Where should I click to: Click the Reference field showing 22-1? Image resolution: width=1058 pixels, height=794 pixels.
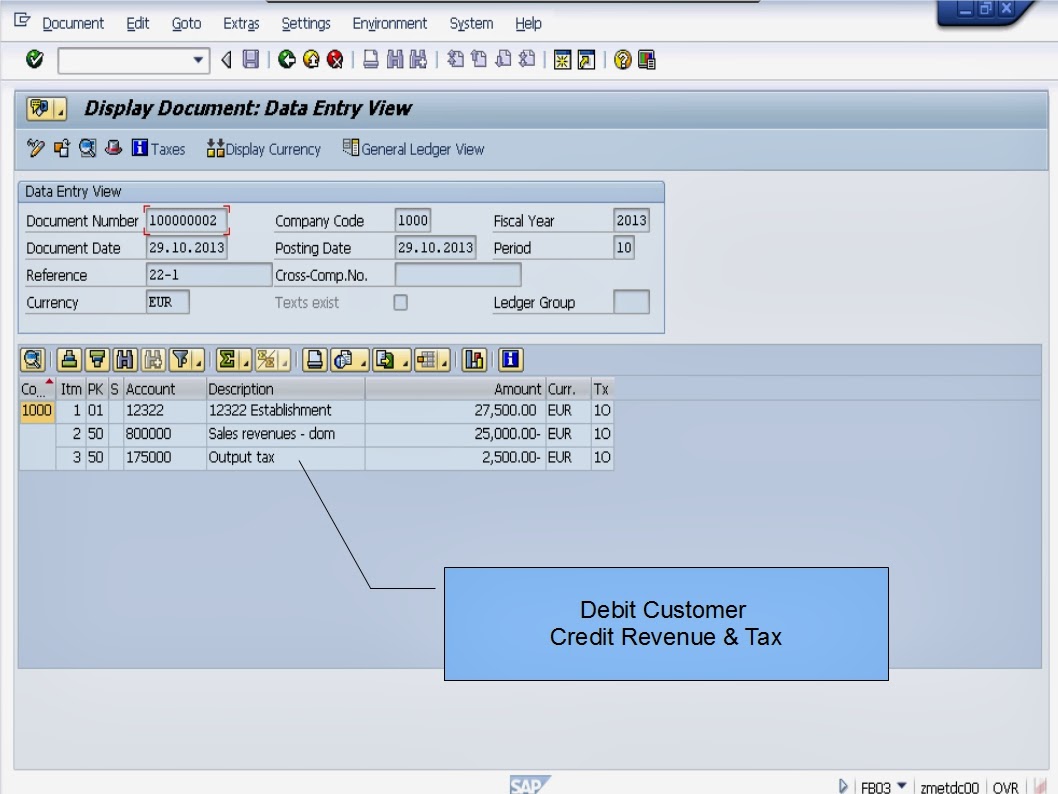tap(208, 275)
